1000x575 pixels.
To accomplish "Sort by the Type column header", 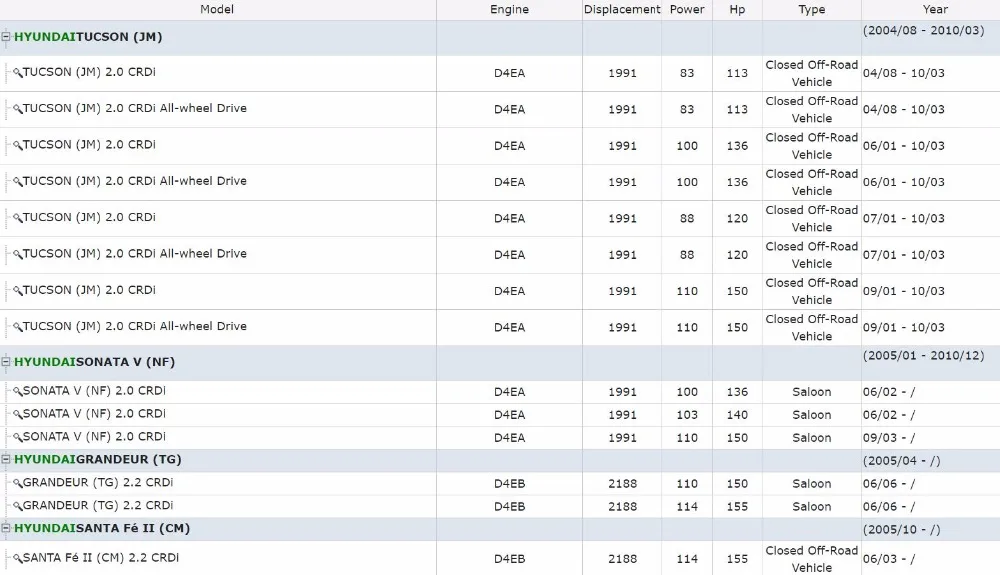I will (811, 10).
